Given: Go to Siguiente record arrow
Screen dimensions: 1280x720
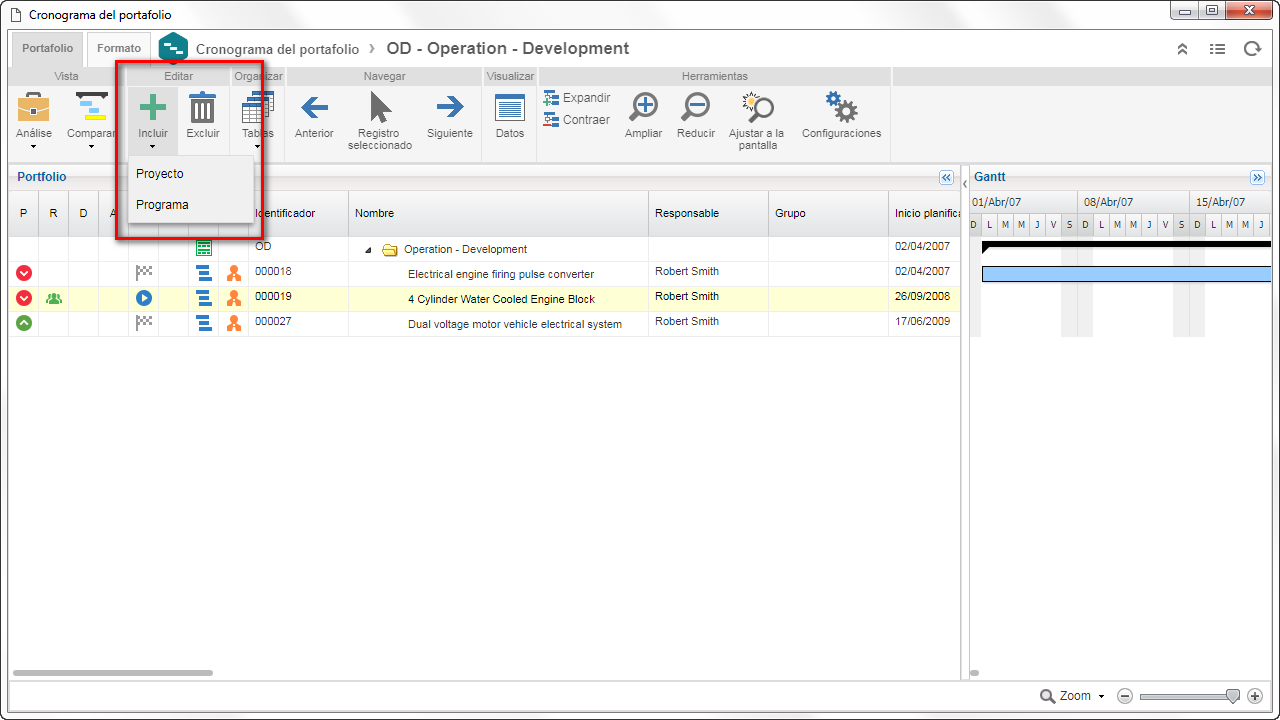Looking at the screenshot, I should (450, 107).
